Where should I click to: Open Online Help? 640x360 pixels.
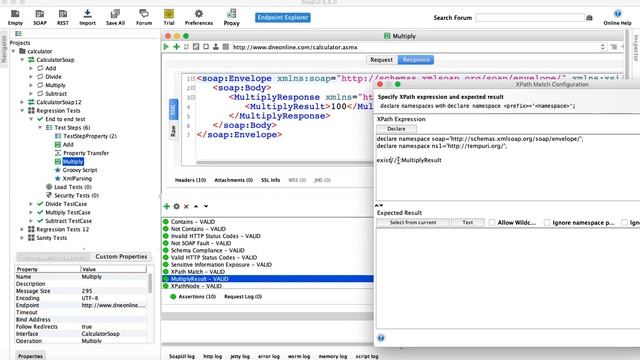tap(617, 18)
